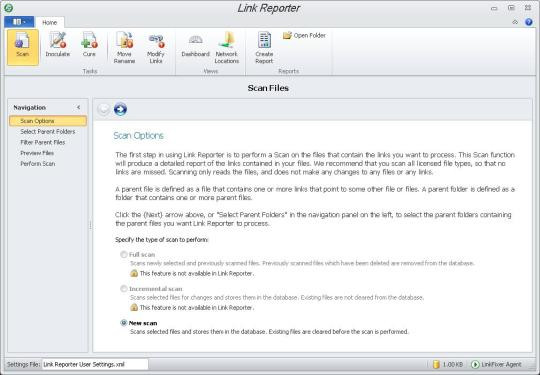Launch the Move Rename tool
The height and width of the screenshot is (375, 540).
point(124,48)
